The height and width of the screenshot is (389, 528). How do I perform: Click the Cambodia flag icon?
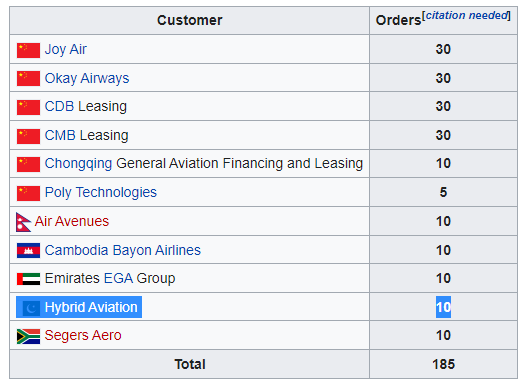[x=28, y=251]
